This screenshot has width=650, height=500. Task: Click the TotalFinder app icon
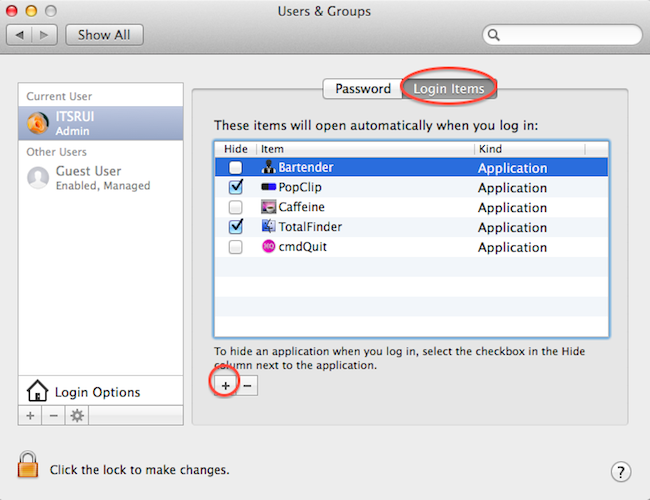269,226
